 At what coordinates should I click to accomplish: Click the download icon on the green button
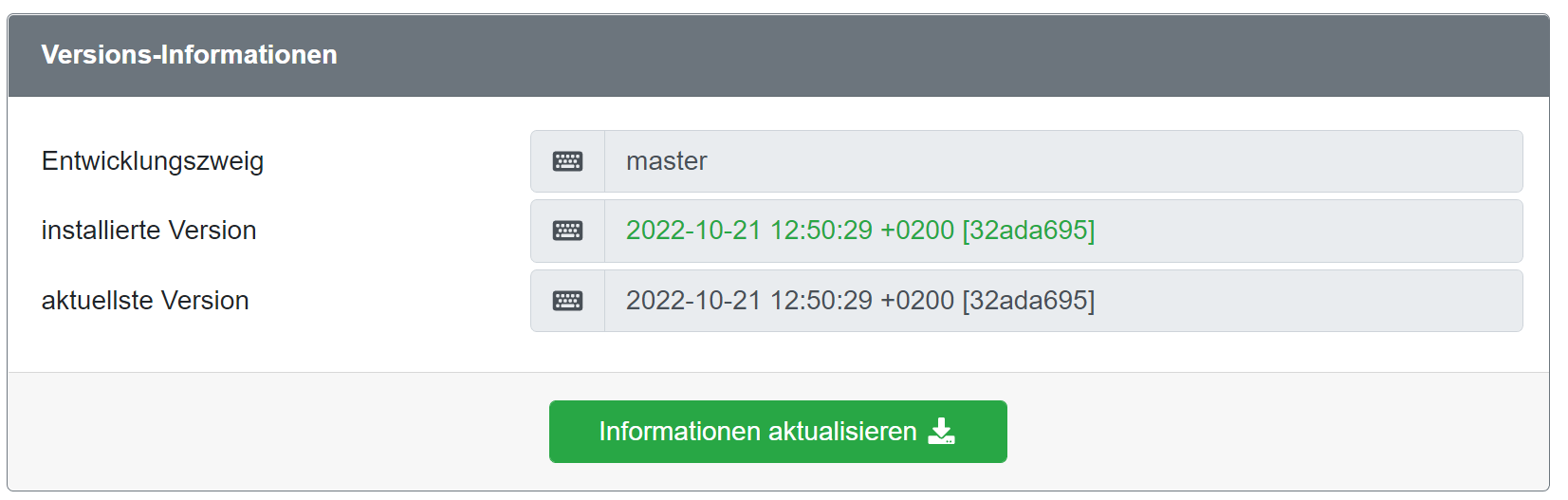point(941,432)
